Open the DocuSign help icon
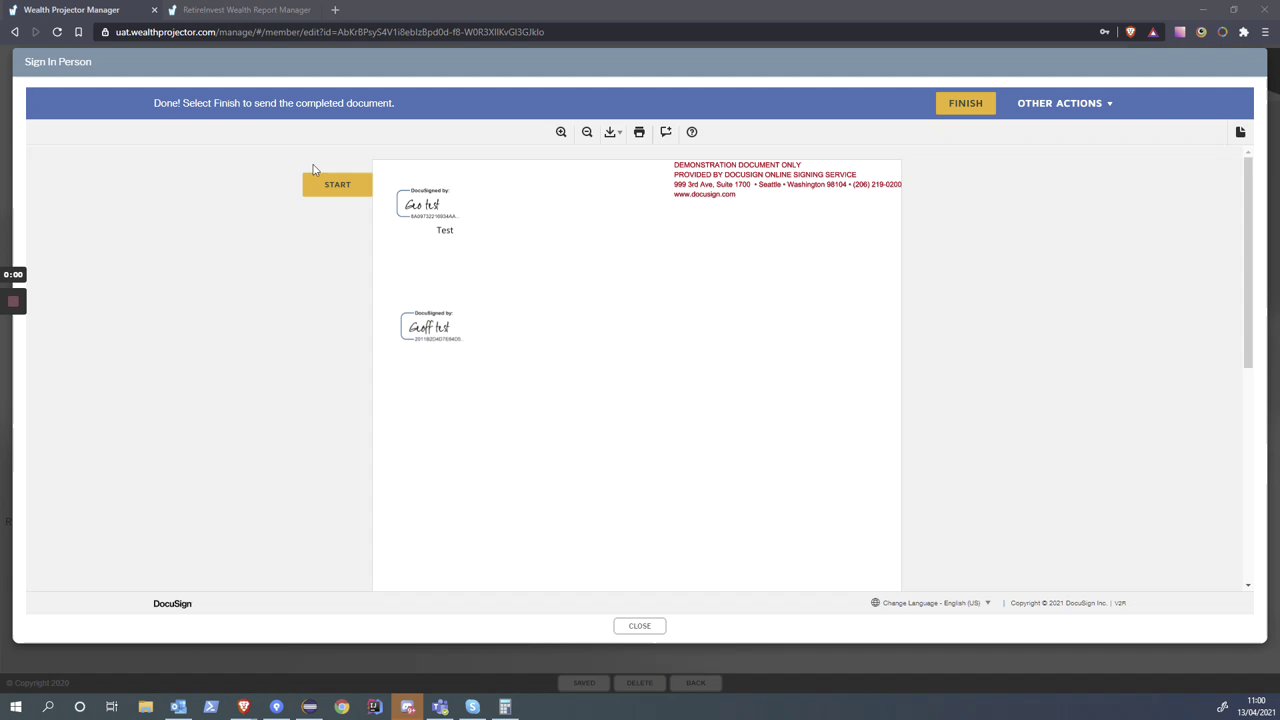The image size is (1280, 720). click(691, 132)
